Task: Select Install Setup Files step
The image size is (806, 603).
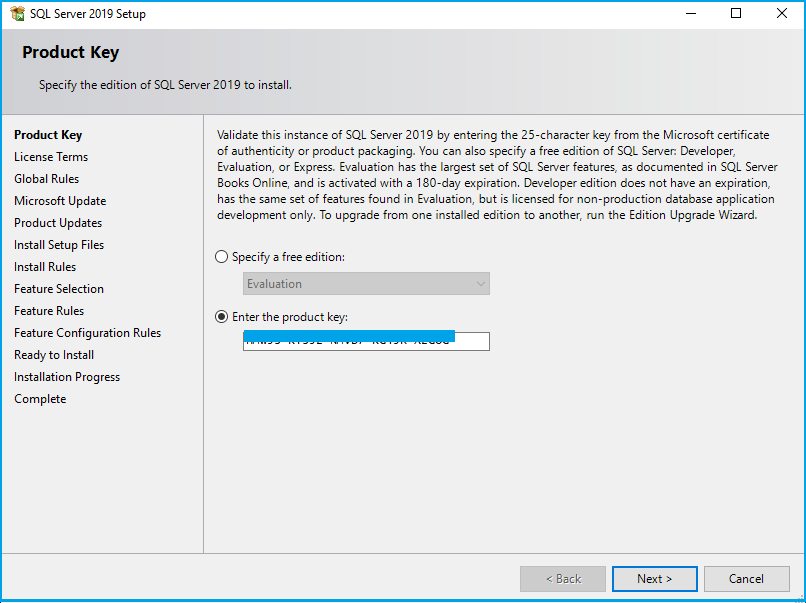Action: tap(59, 245)
